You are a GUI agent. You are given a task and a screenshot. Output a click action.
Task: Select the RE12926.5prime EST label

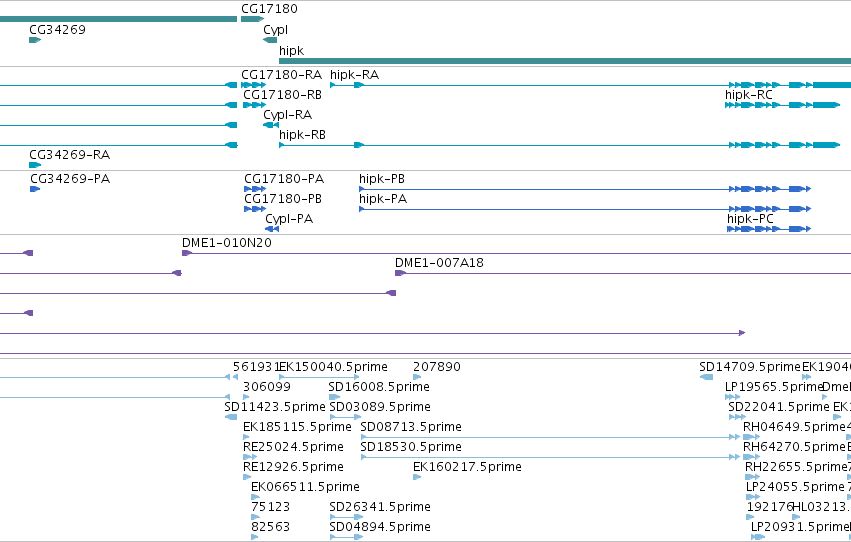[293, 468]
